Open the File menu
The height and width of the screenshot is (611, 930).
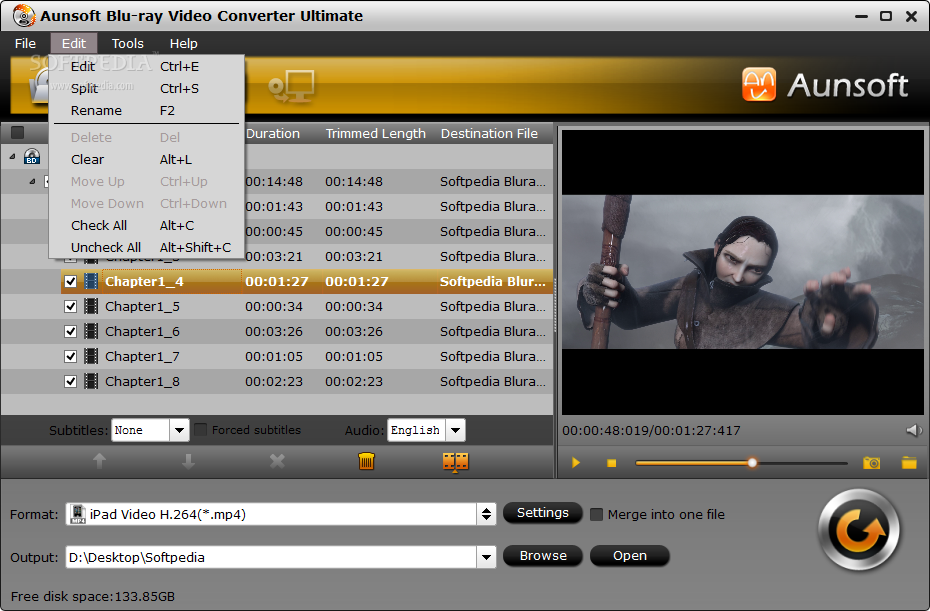click(x=25, y=43)
